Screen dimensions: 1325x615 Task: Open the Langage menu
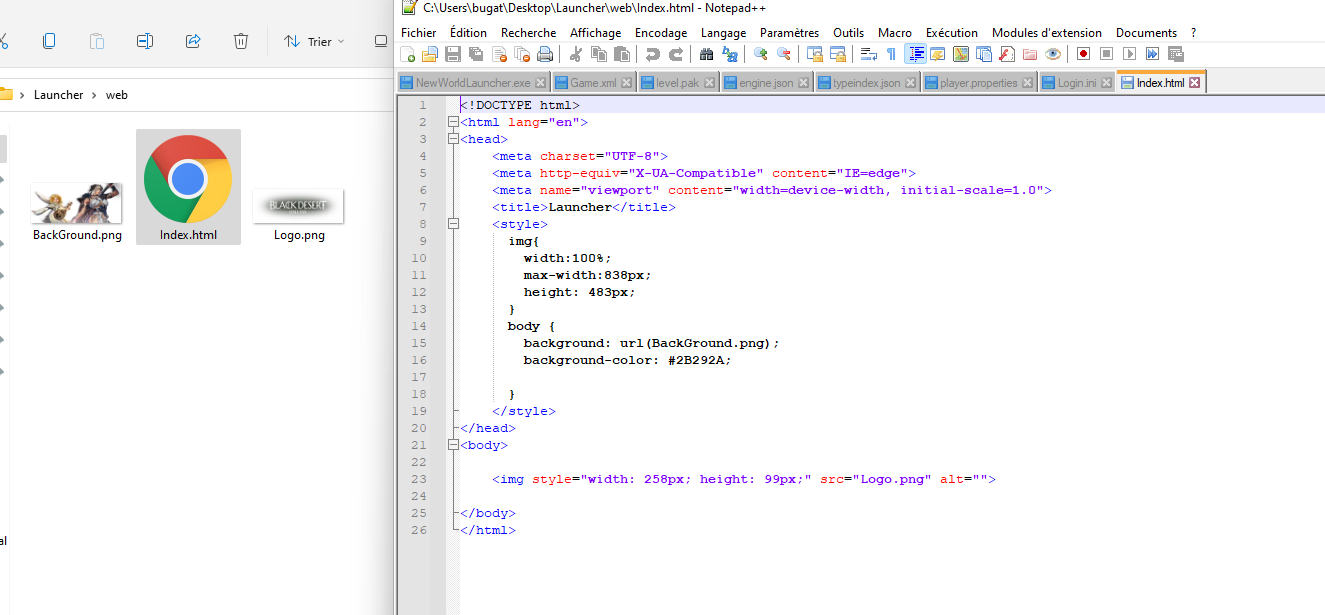click(x=724, y=33)
